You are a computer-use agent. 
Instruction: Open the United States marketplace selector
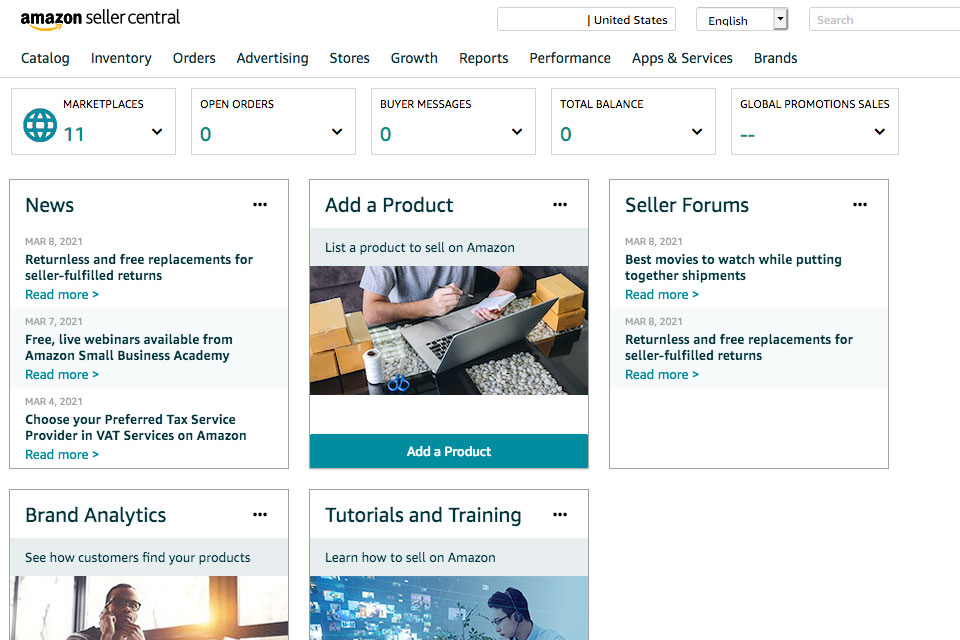coord(587,20)
